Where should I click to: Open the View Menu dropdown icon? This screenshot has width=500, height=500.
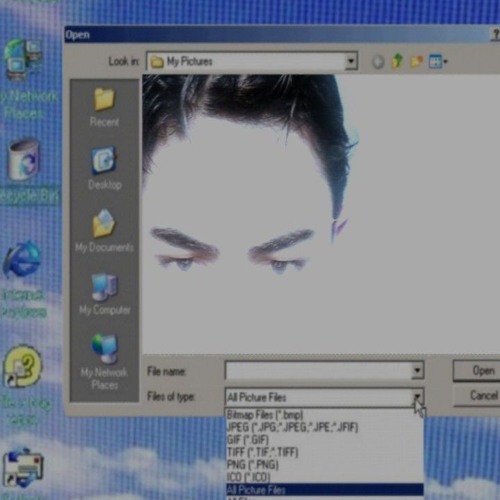pyautogui.click(x=438, y=61)
